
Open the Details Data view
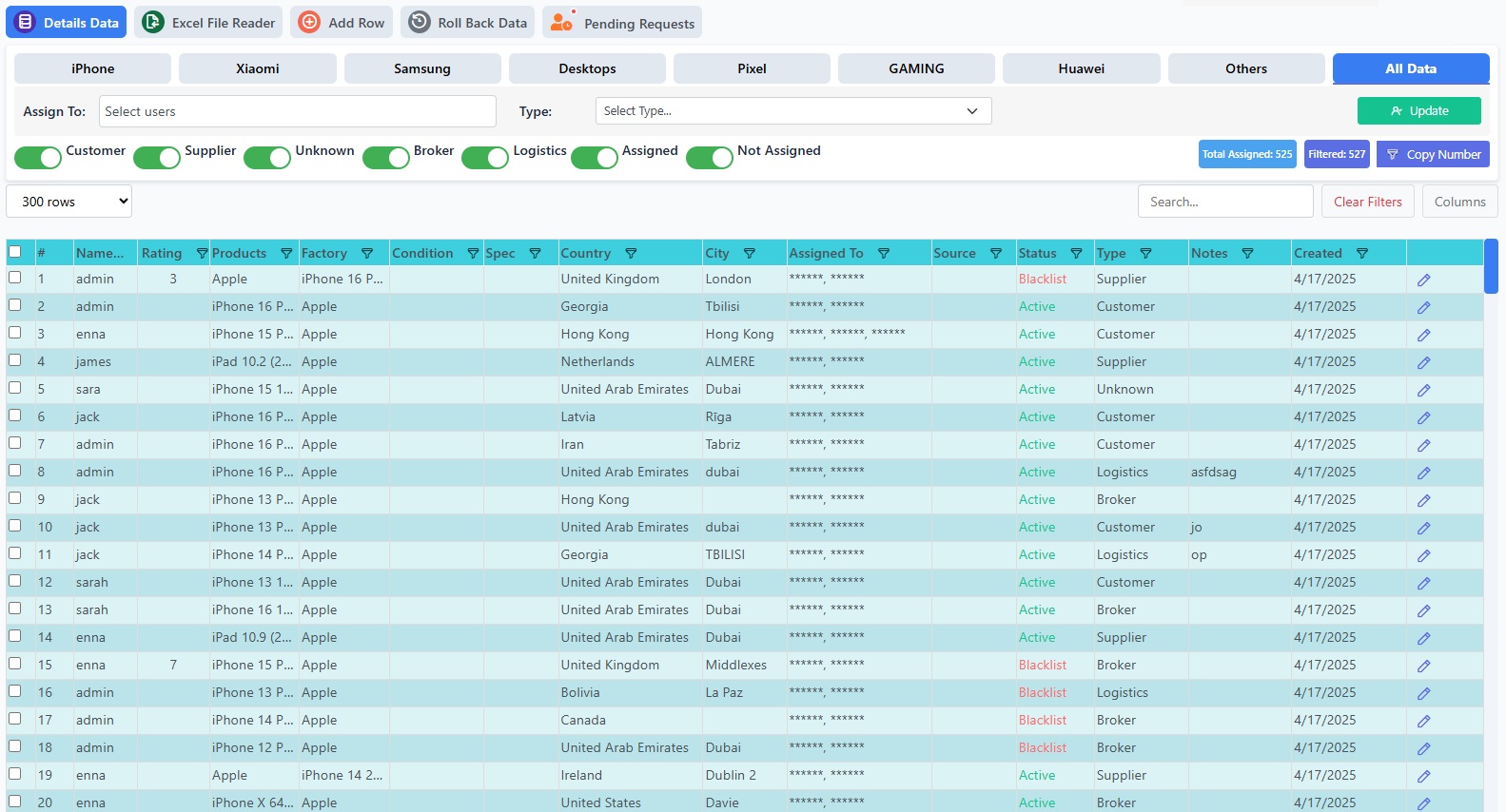coord(66,23)
